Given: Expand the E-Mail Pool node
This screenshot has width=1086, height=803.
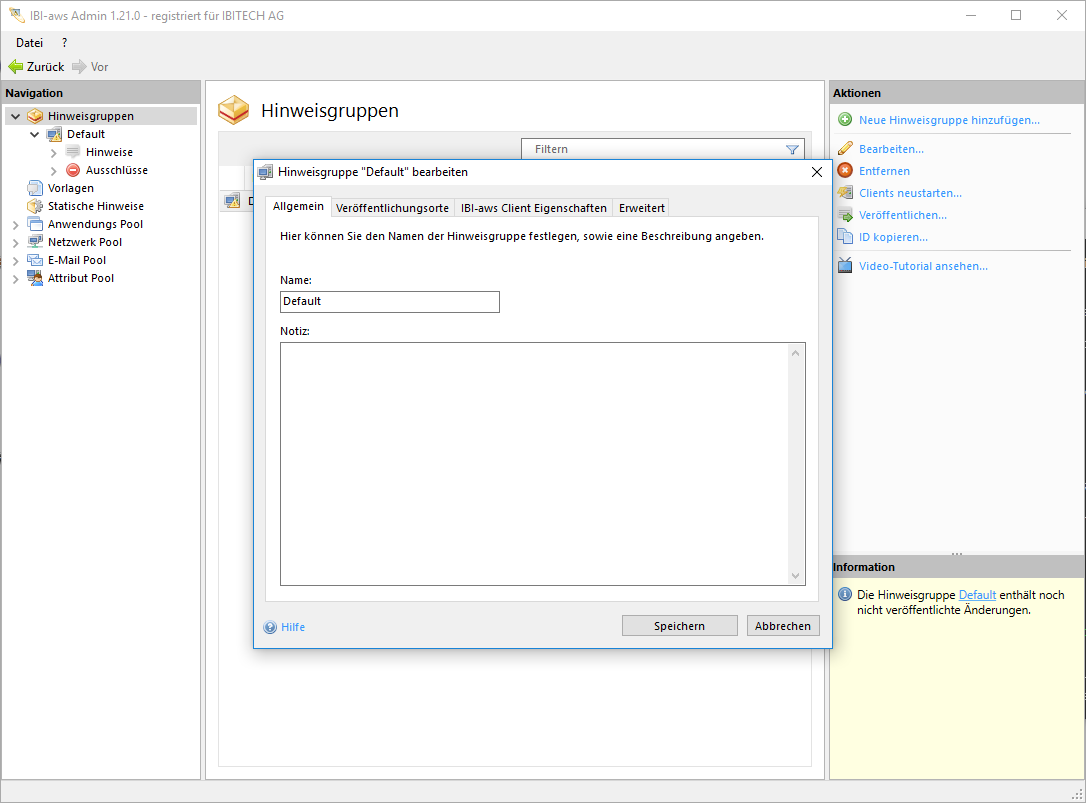Looking at the screenshot, I should (15, 261).
